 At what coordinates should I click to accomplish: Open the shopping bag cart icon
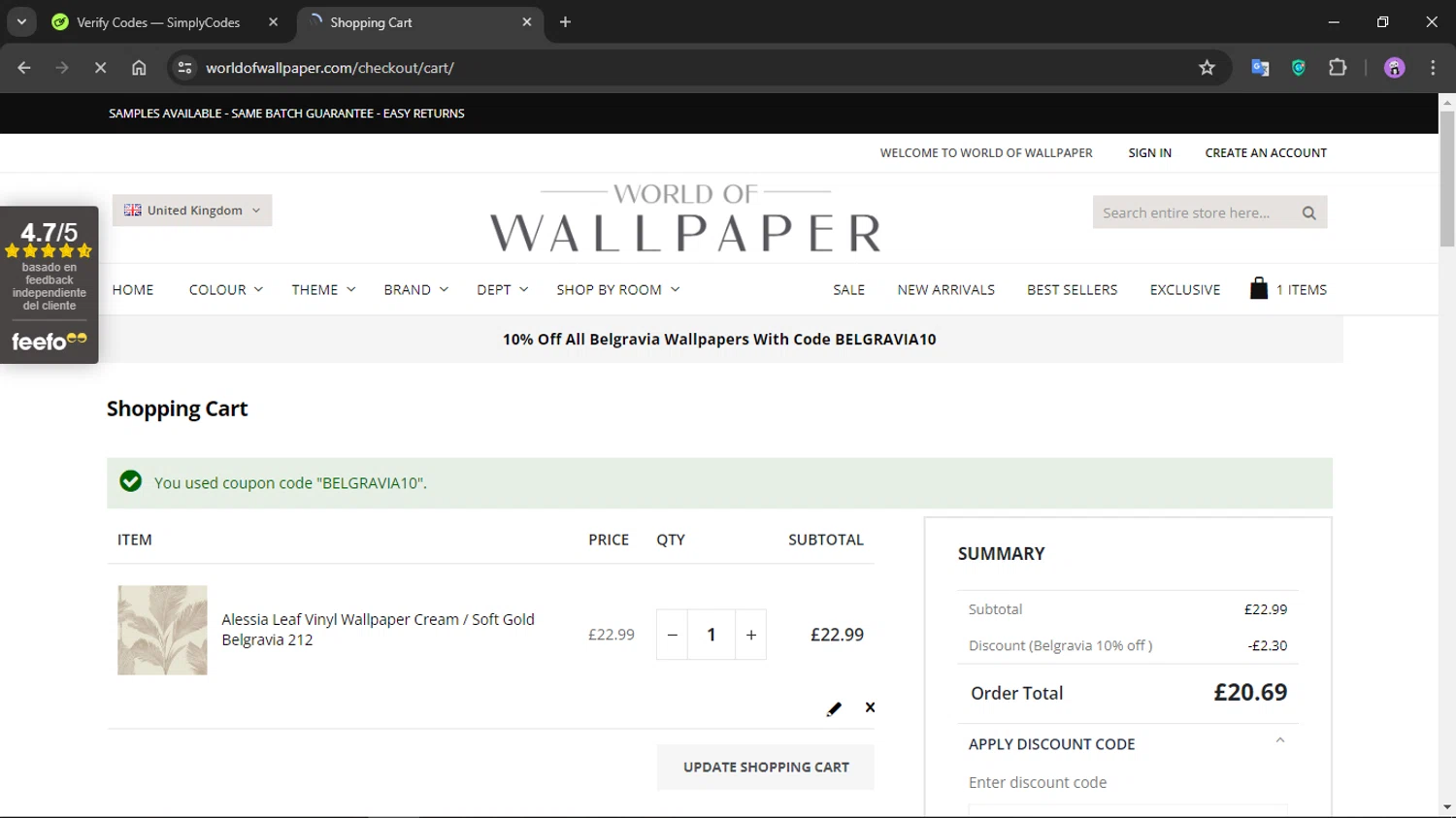coord(1258,288)
